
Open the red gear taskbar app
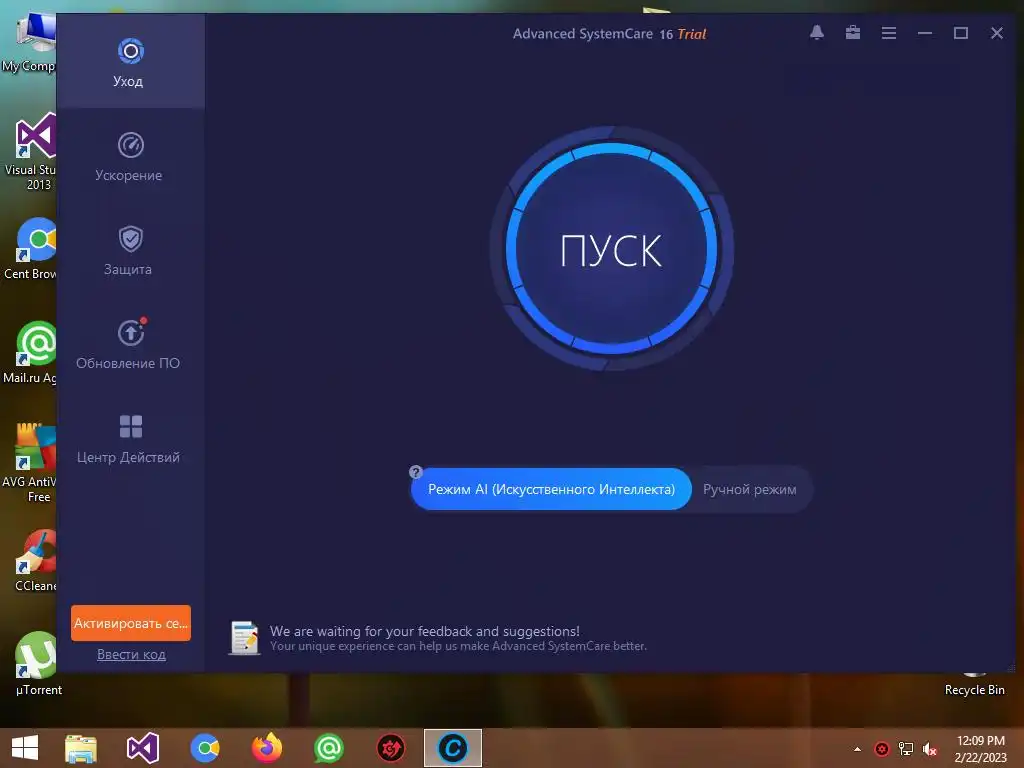[391, 748]
